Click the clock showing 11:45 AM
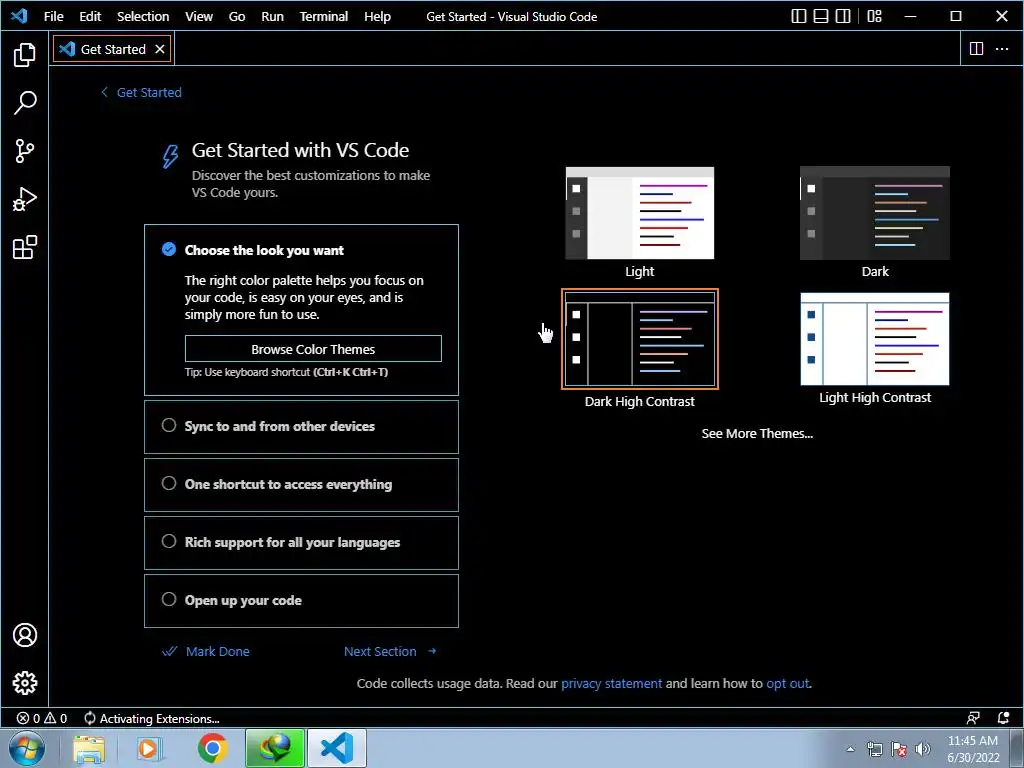Screen dimensions: 1024x768 [972, 741]
